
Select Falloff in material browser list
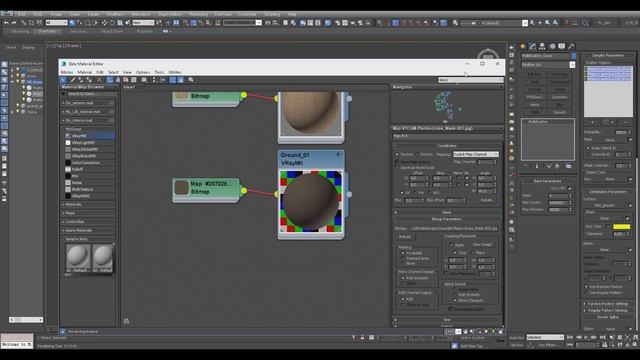click(89, 169)
